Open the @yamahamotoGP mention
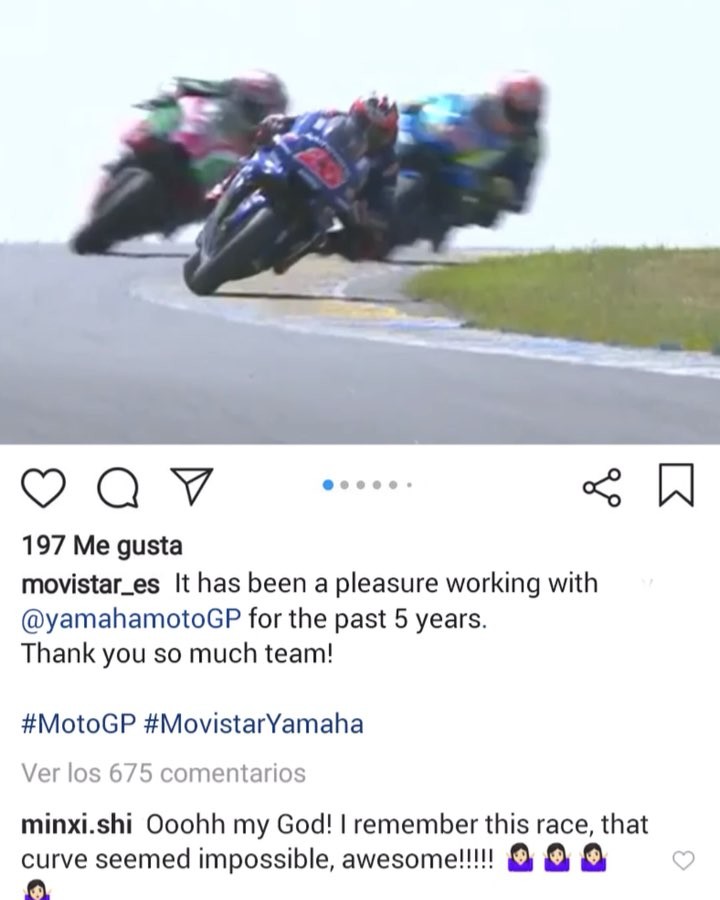This screenshot has height=900, width=720. tap(131, 619)
